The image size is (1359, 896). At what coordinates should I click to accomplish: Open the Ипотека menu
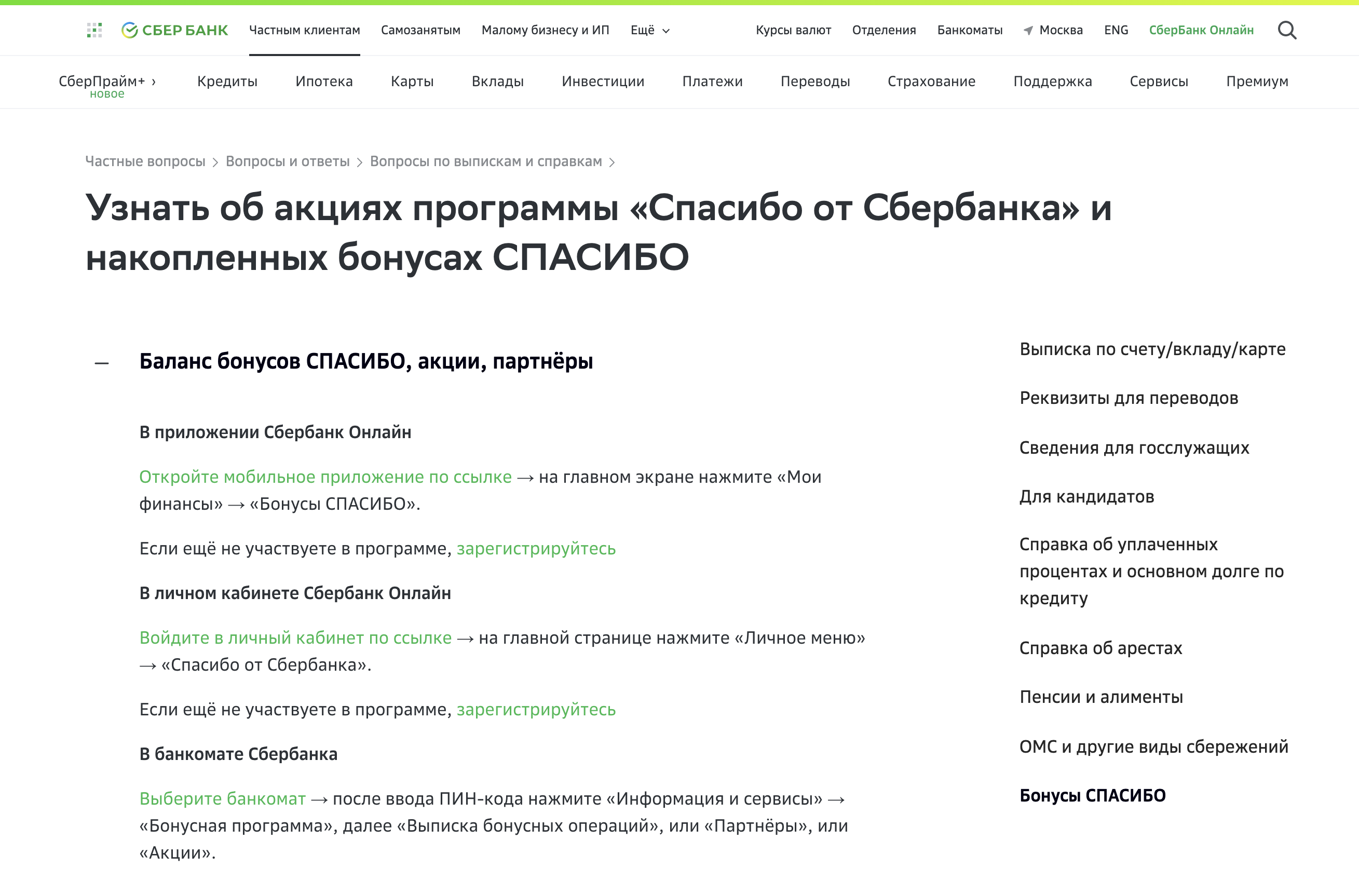[324, 81]
